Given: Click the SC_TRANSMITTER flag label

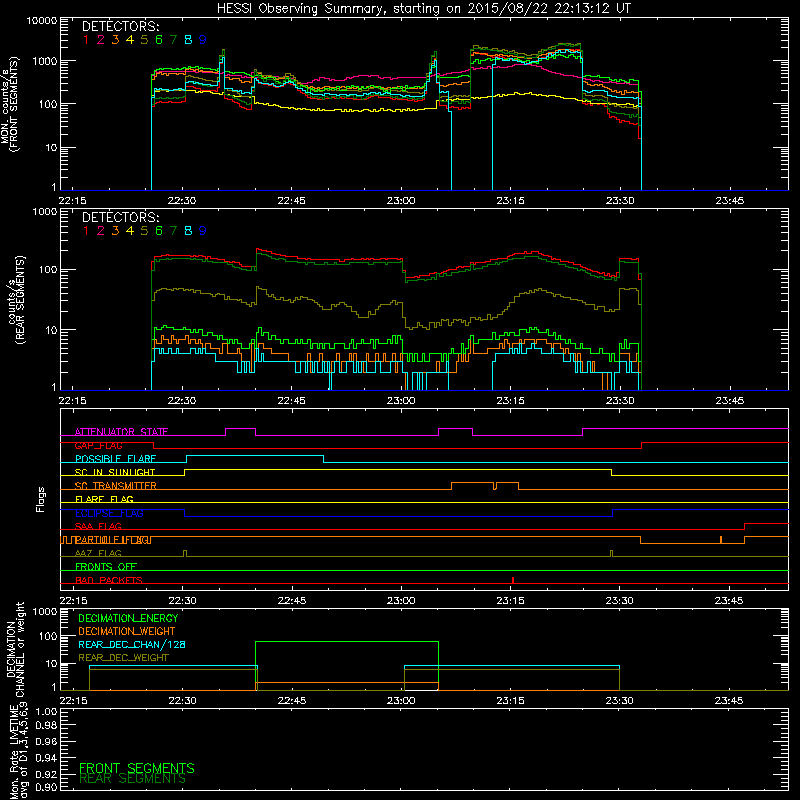Looking at the screenshot, I should coord(116,486).
